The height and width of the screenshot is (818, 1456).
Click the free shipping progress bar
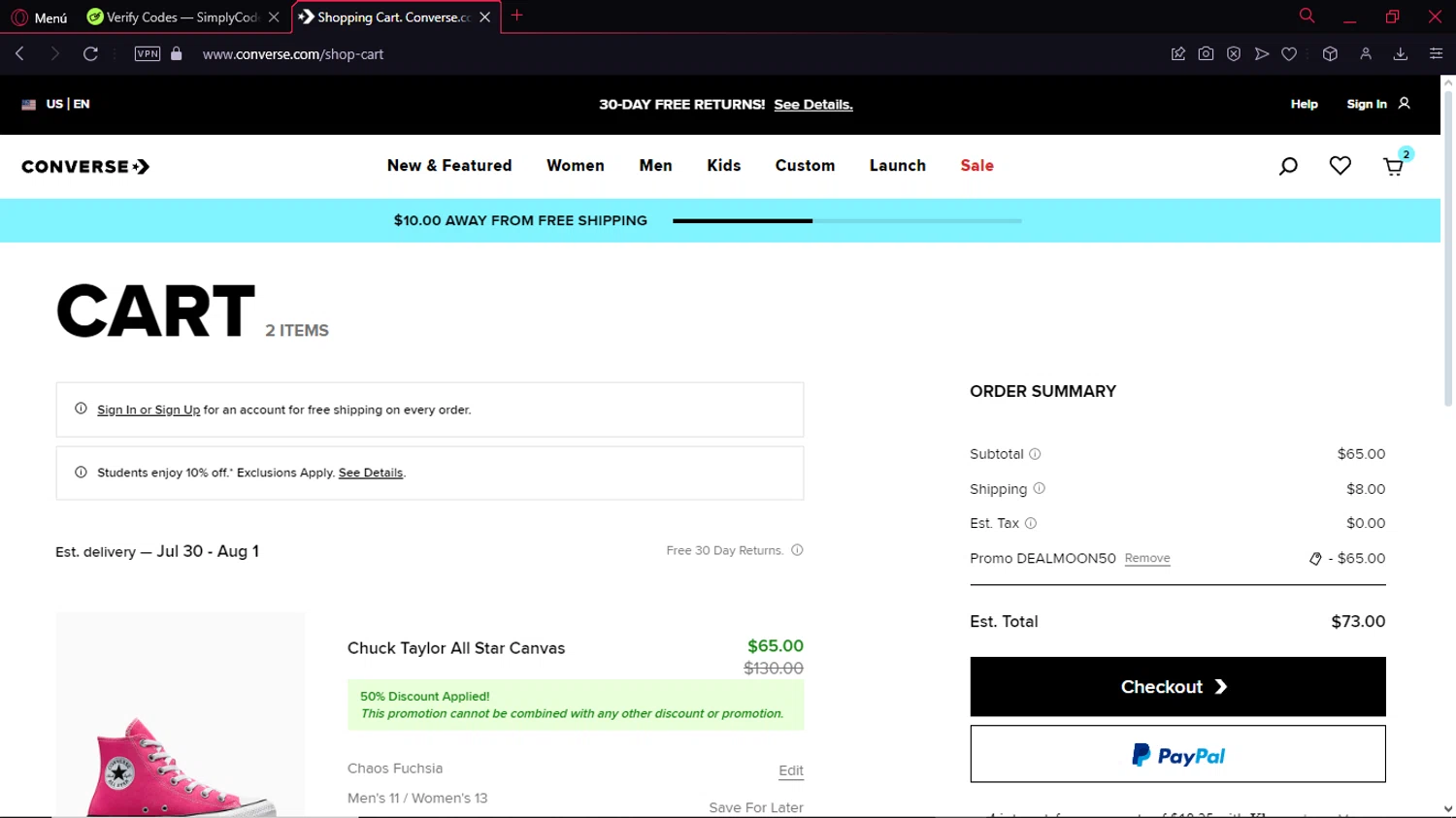coord(847,221)
